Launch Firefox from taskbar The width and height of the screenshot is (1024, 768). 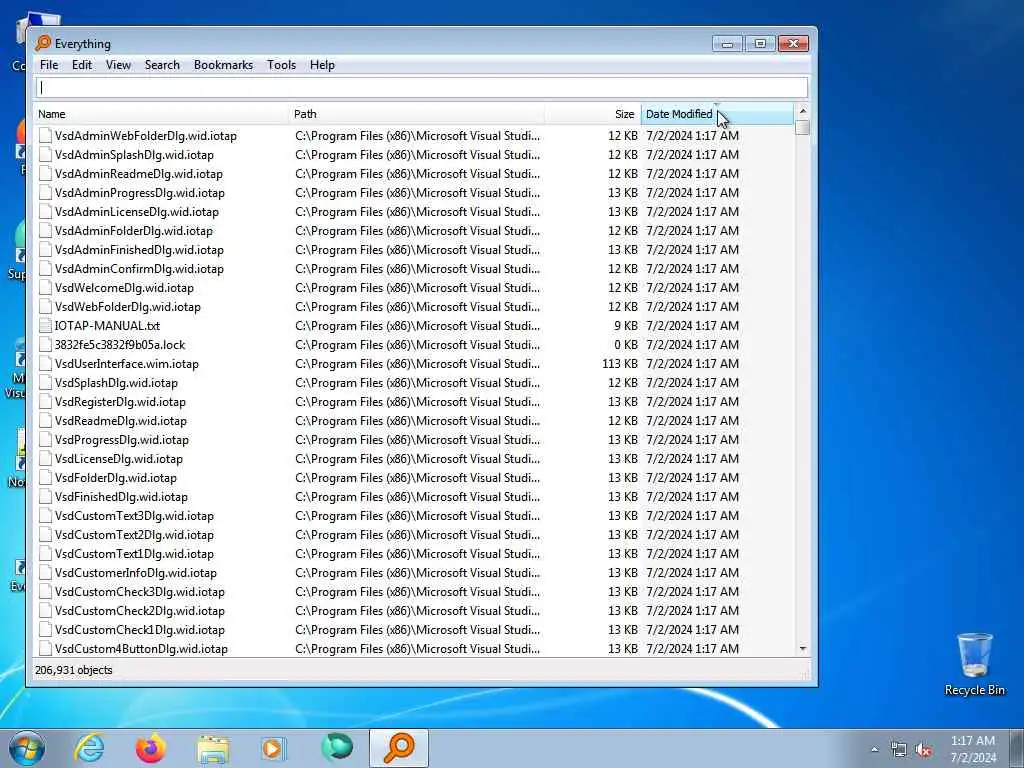click(x=151, y=748)
